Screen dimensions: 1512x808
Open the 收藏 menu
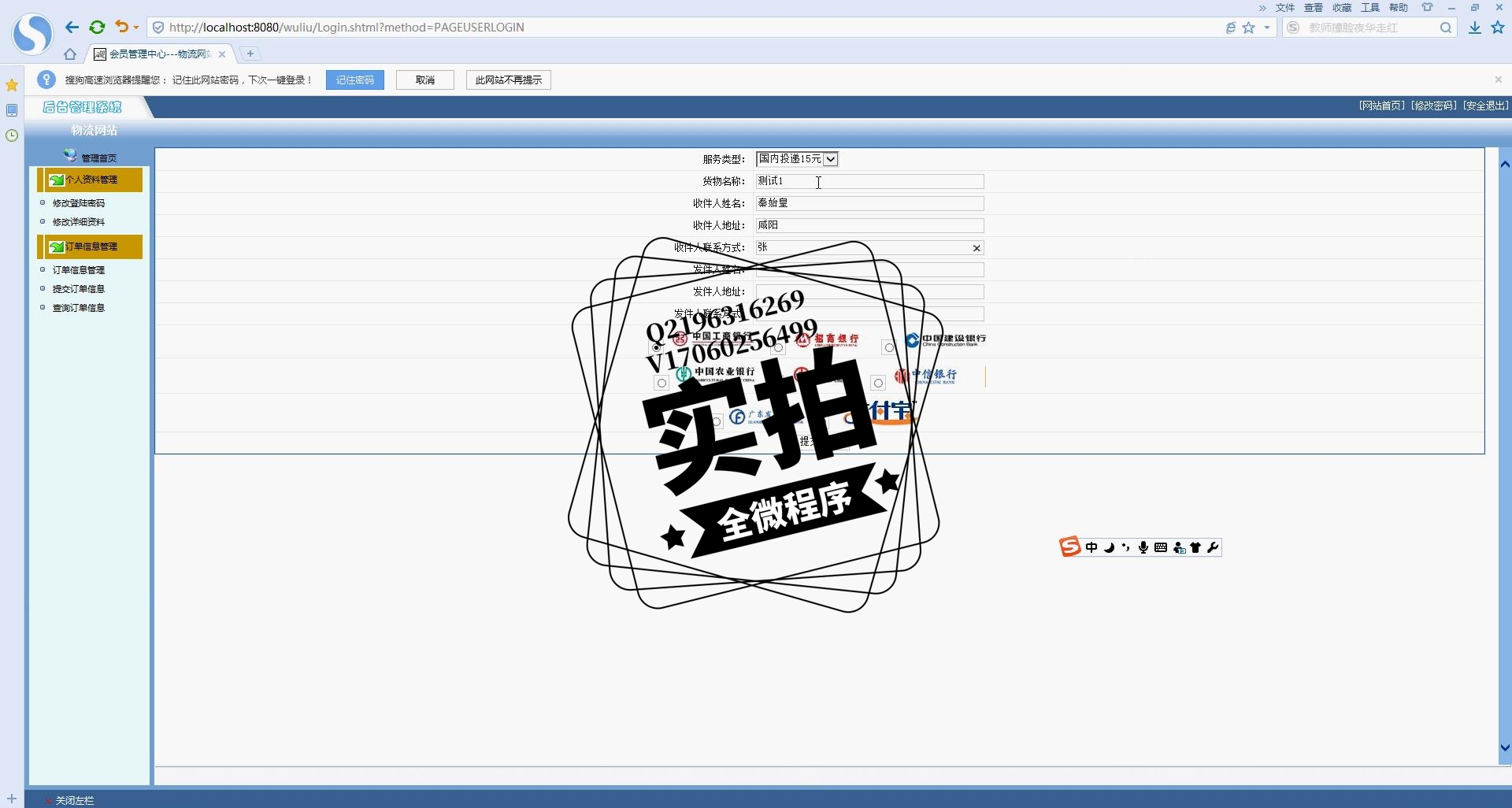click(x=1342, y=8)
